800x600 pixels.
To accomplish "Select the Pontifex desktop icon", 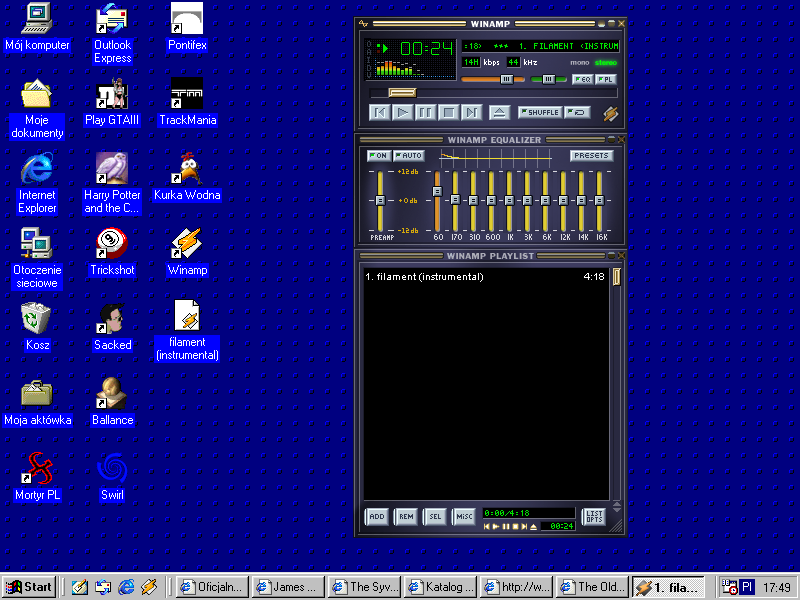I will [187, 26].
